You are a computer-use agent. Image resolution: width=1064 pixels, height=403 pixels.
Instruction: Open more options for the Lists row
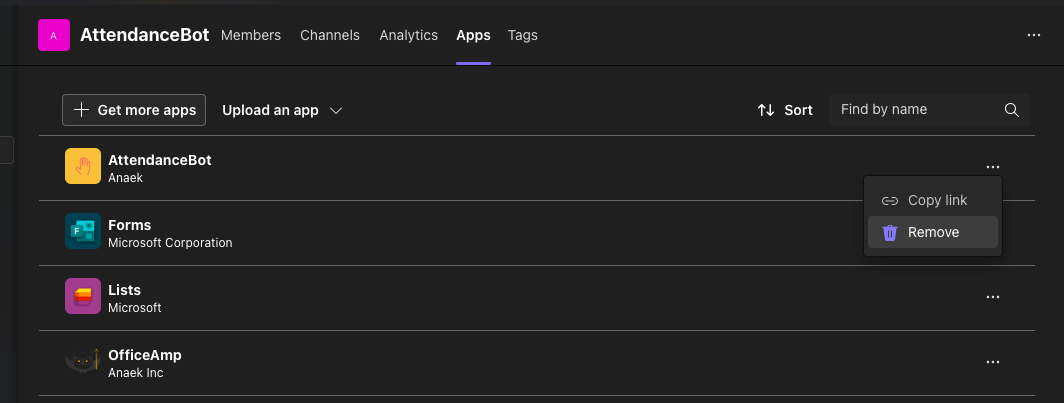[993, 297]
